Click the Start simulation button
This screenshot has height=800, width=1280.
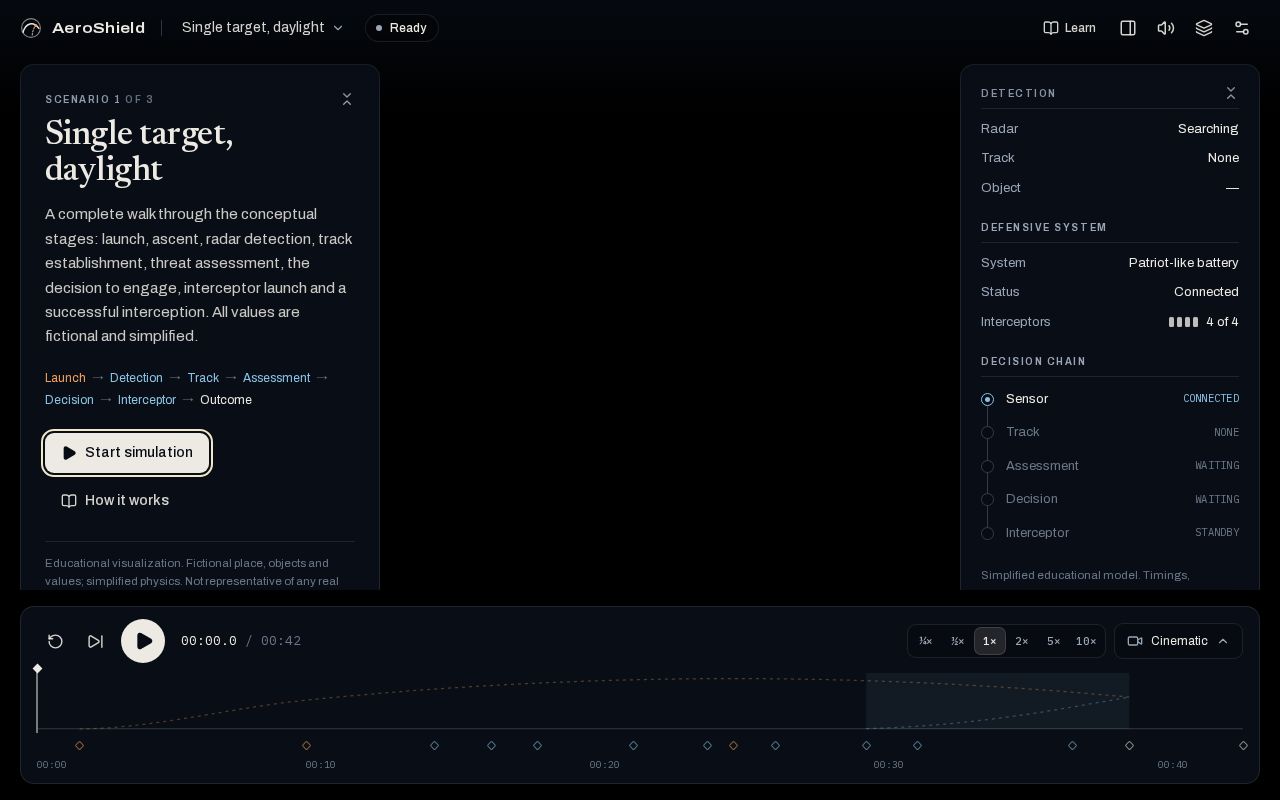[127, 453]
